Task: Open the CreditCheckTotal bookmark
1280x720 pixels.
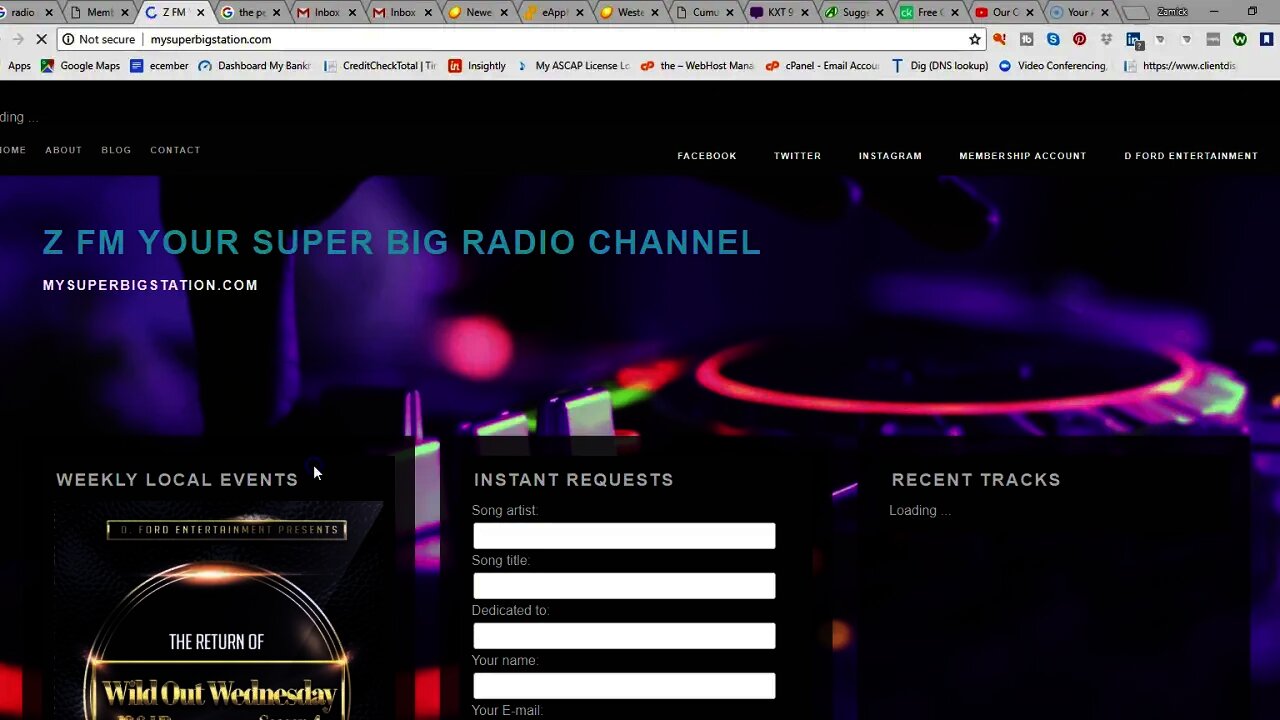Action: (380, 66)
